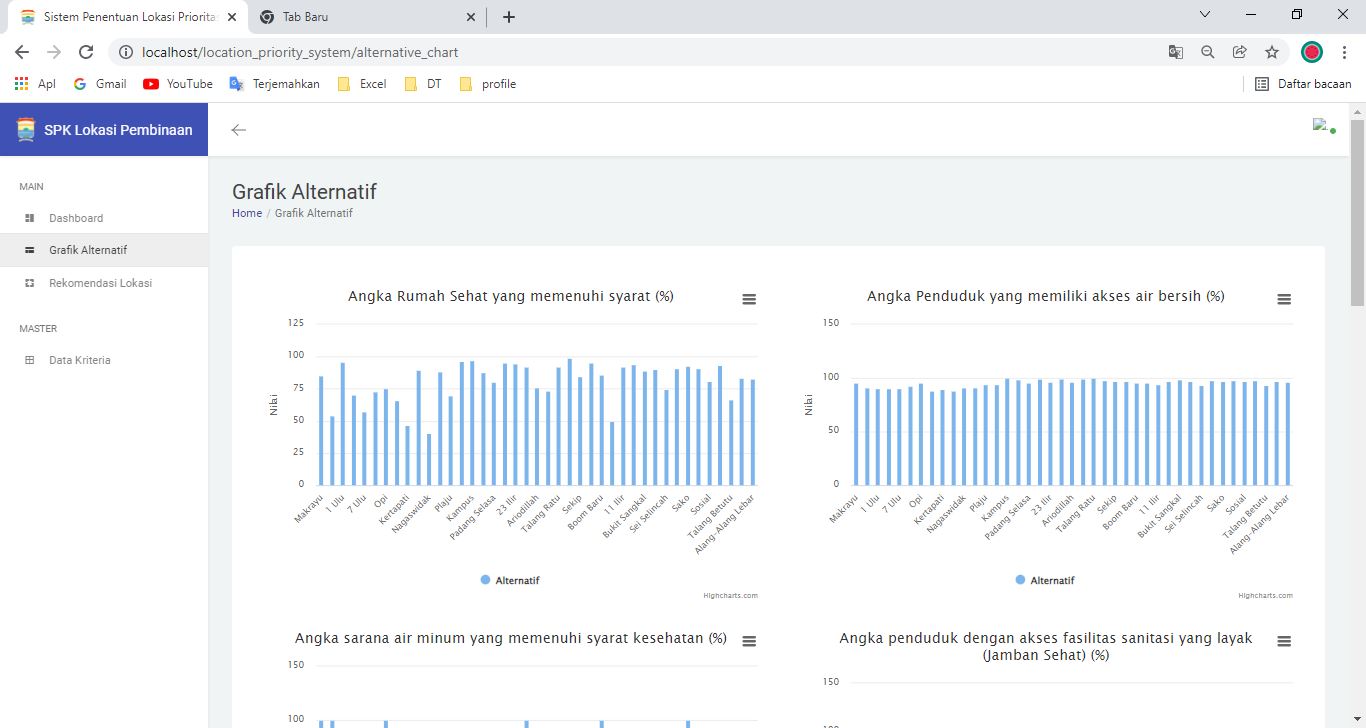This screenshot has height=728, width=1366.
Task: Toggle the Alternatif legend in the air bersih chart
Action: point(1045,580)
